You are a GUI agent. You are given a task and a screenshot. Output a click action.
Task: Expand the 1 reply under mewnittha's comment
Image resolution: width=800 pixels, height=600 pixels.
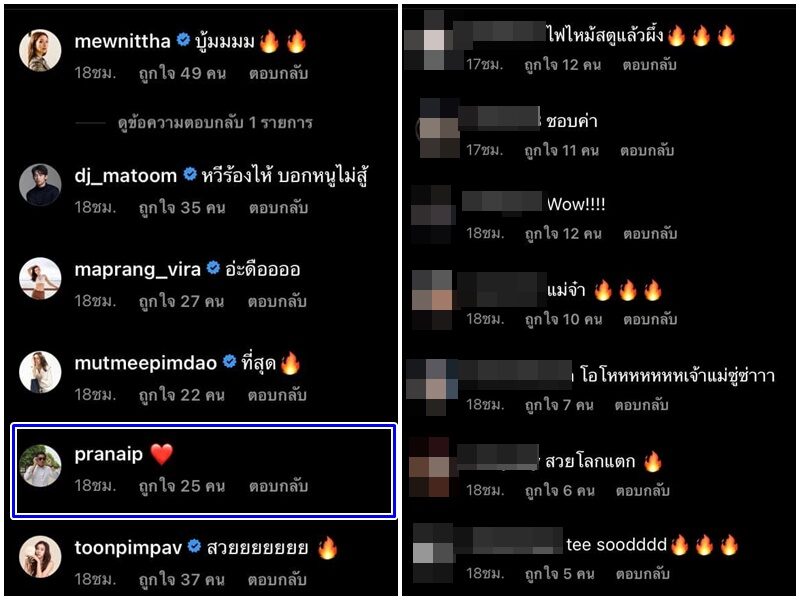tap(215, 123)
